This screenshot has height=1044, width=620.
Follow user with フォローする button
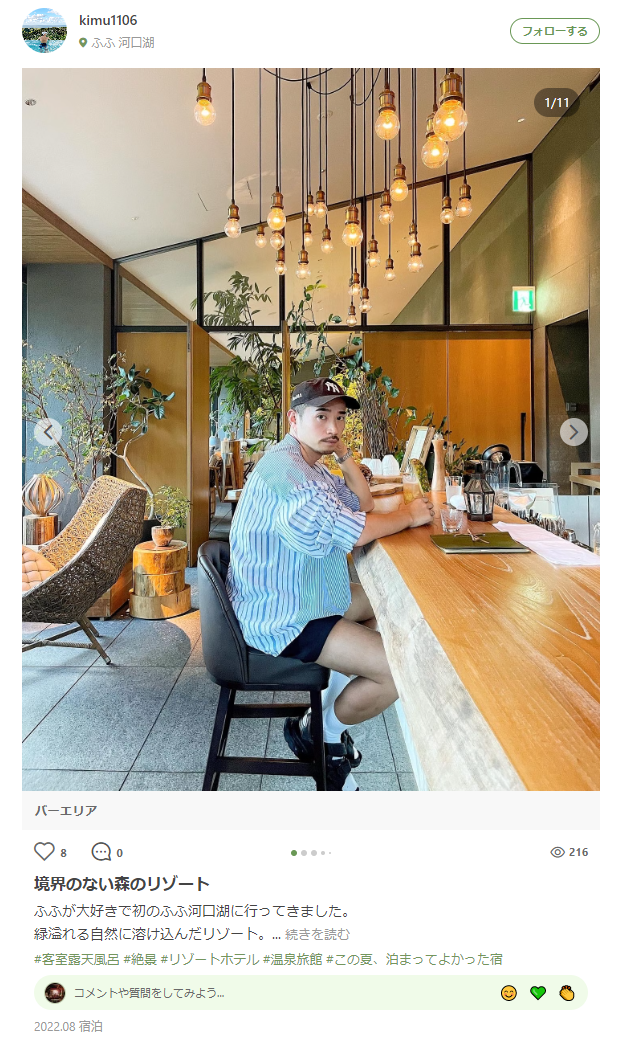[555, 31]
